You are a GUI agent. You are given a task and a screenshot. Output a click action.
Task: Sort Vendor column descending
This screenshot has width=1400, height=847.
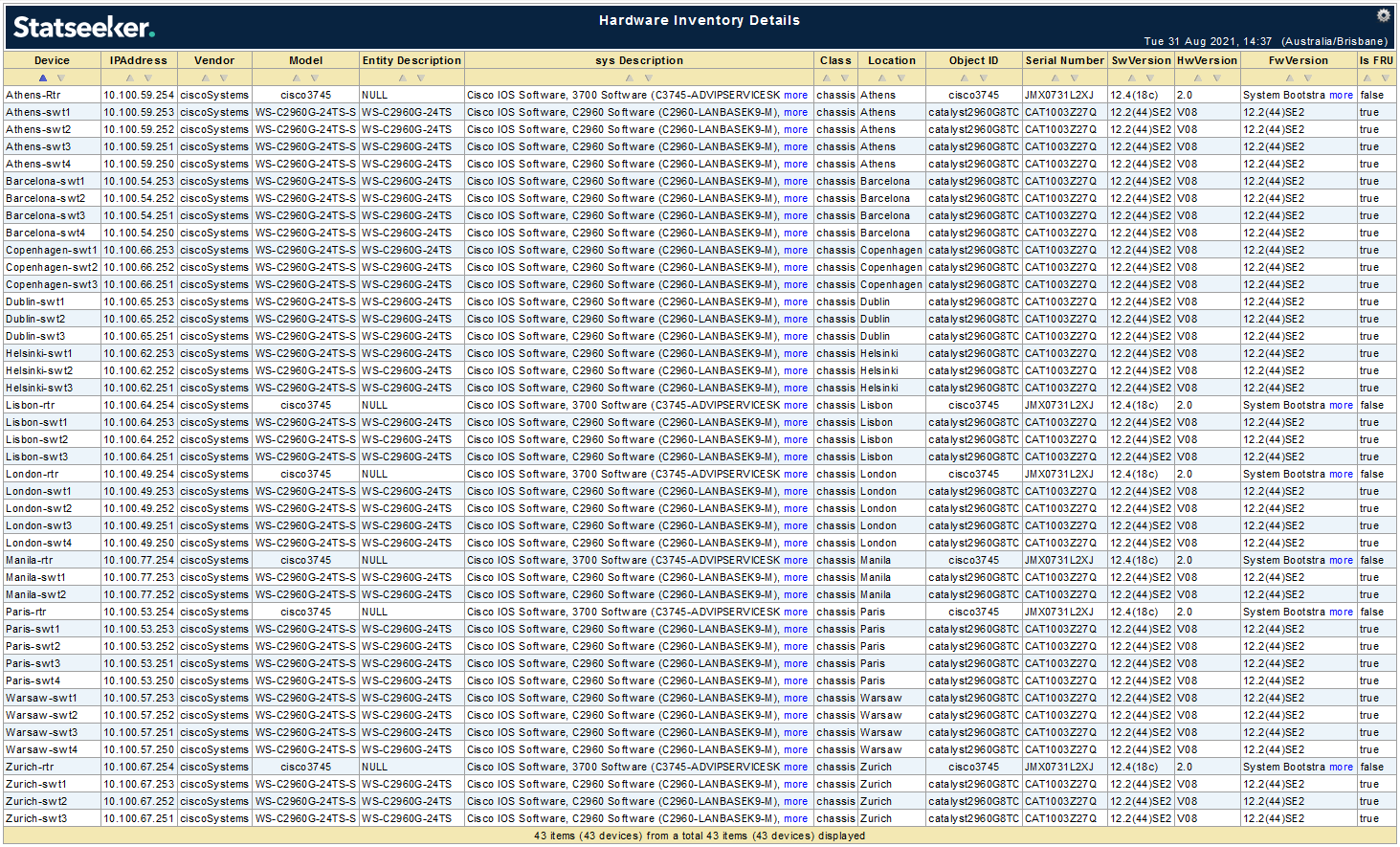point(224,78)
